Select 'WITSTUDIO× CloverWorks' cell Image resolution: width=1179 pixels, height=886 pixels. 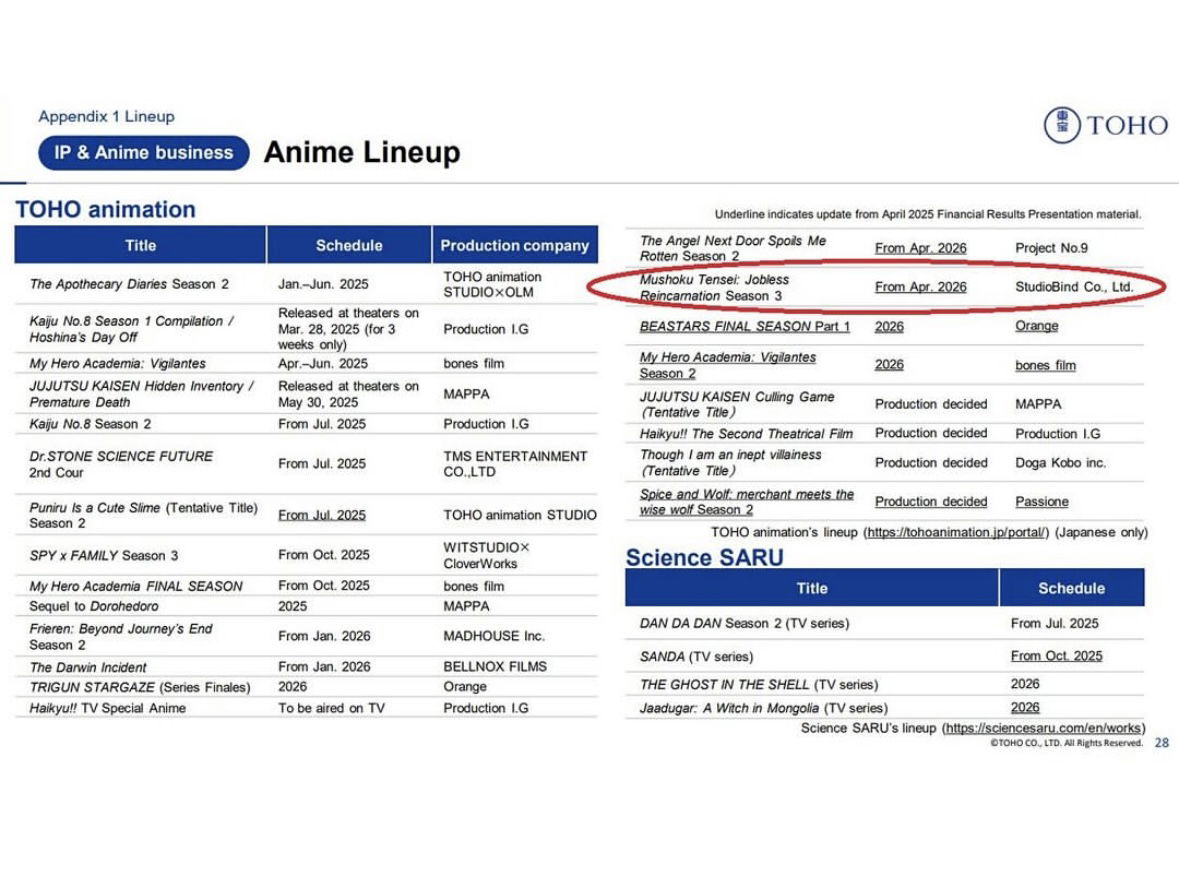[486, 555]
